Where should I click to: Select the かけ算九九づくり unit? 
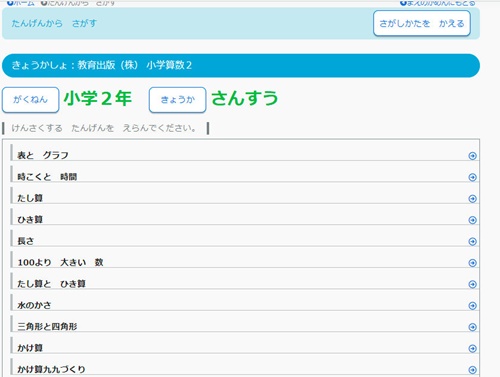[x=245, y=366]
